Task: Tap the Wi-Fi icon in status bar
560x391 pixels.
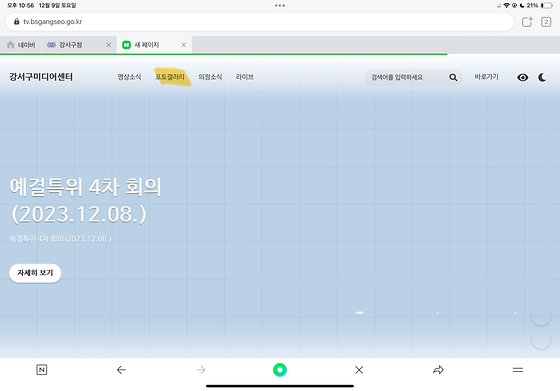Action: click(x=506, y=5)
